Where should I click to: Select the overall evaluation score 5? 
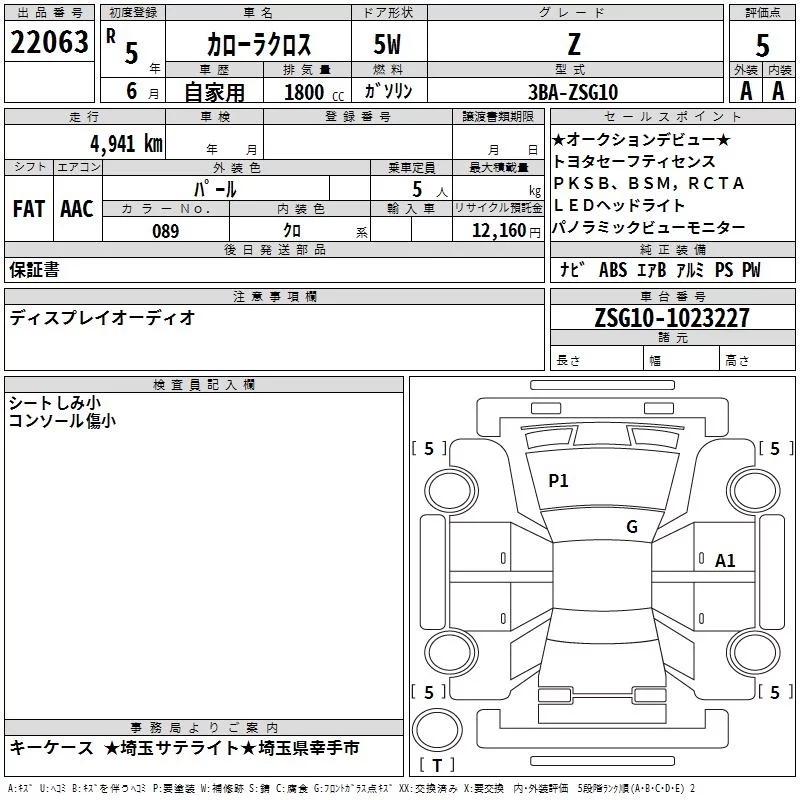pyautogui.click(x=762, y=45)
